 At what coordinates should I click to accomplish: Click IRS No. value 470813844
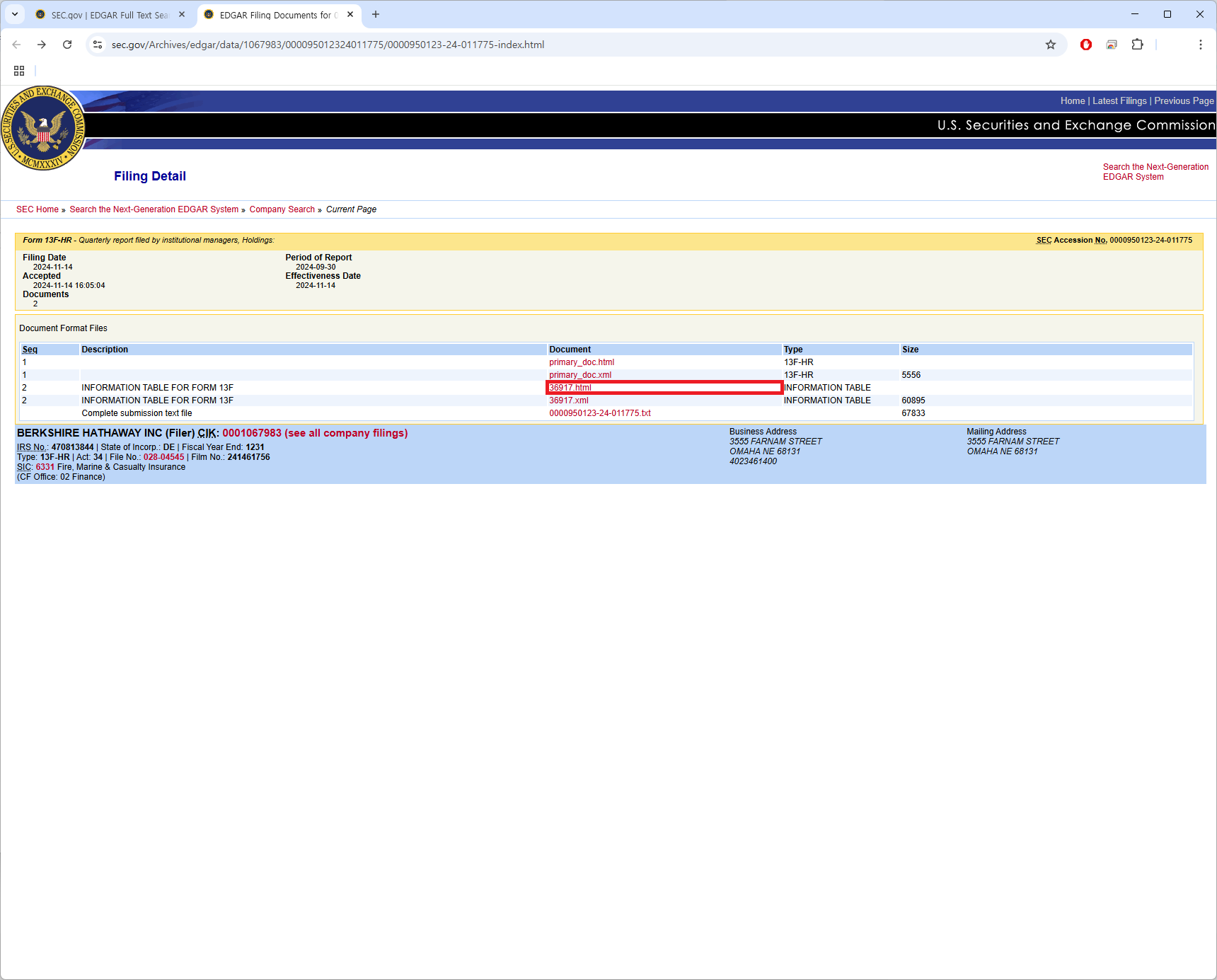(x=73, y=447)
